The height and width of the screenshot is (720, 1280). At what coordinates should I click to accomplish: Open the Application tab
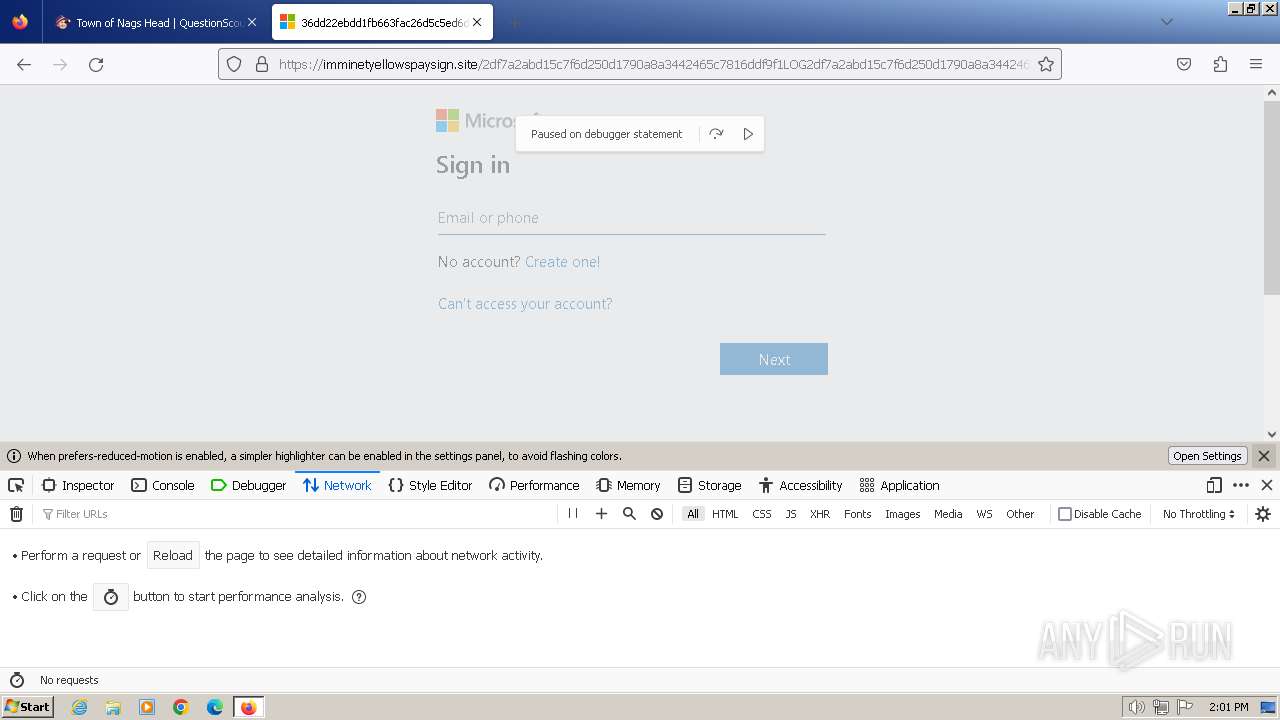[x=899, y=485]
